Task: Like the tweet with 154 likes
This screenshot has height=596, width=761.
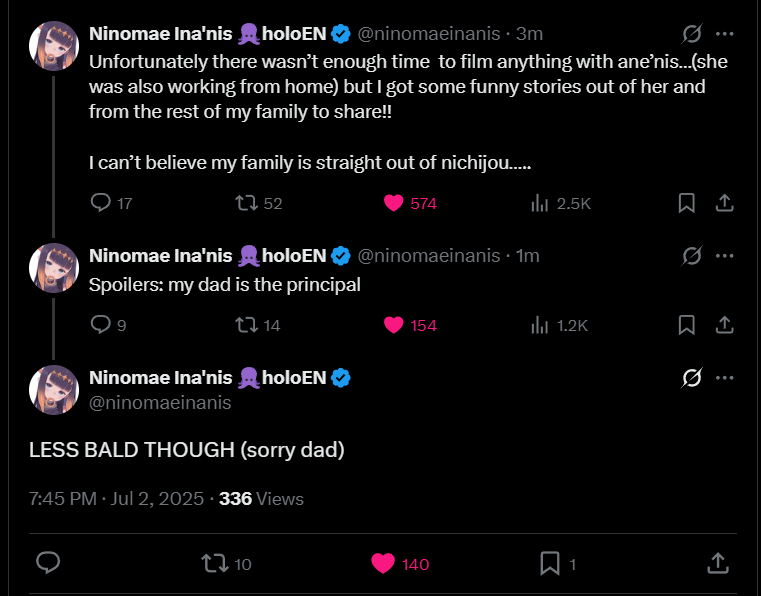Action: coord(394,325)
